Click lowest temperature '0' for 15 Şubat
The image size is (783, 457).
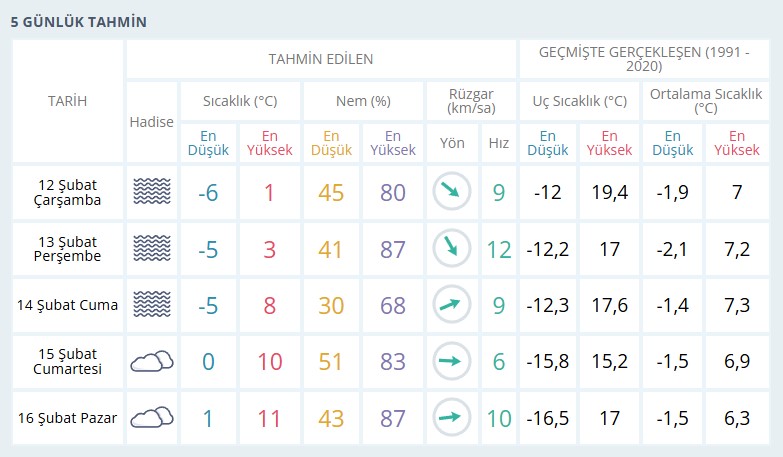208,362
